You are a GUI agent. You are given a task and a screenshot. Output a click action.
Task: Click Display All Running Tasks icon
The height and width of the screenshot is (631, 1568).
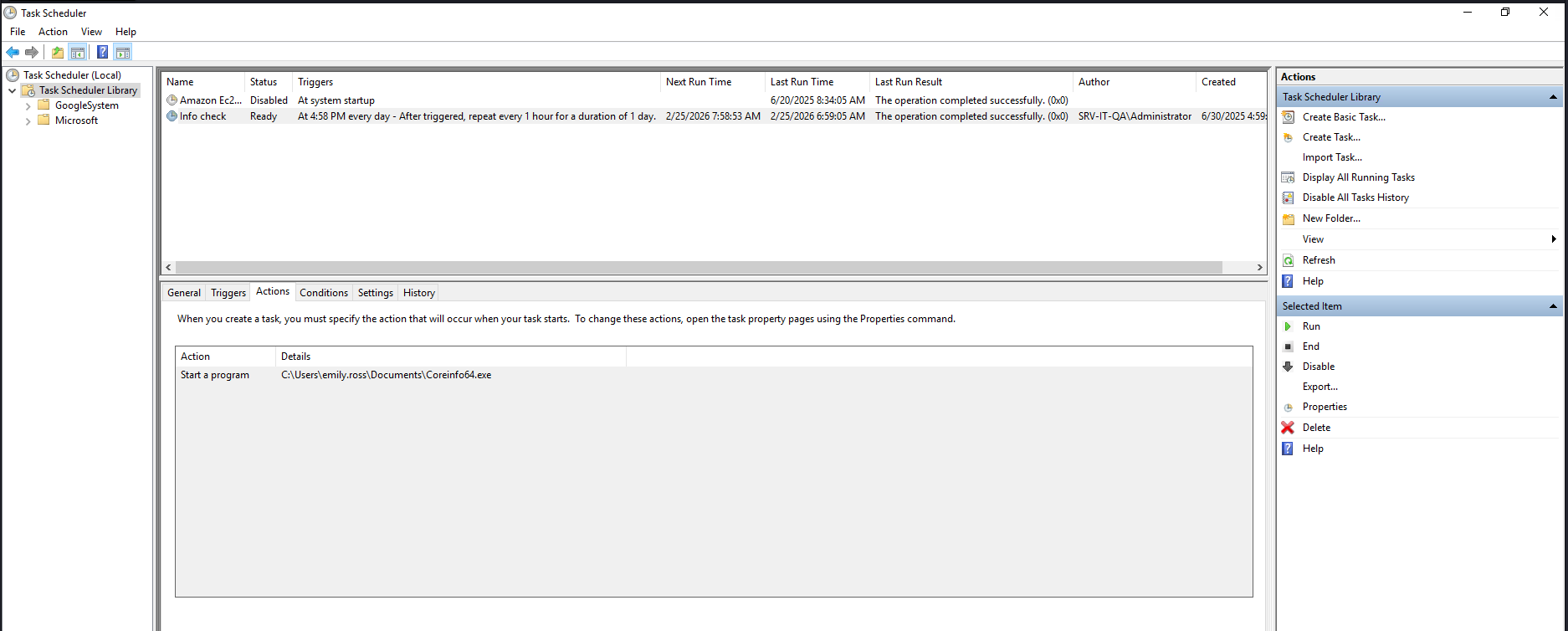click(x=1289, y=177)
